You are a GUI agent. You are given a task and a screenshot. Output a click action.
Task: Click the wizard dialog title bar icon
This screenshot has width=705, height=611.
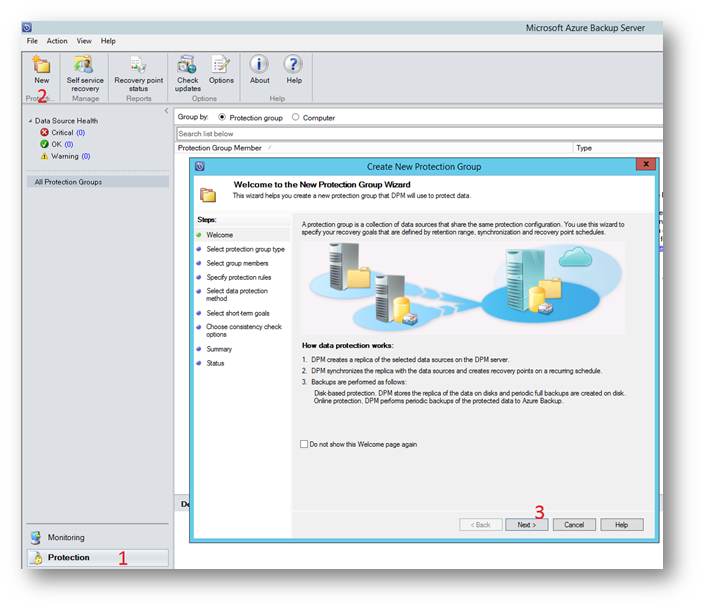pos(200,166)
